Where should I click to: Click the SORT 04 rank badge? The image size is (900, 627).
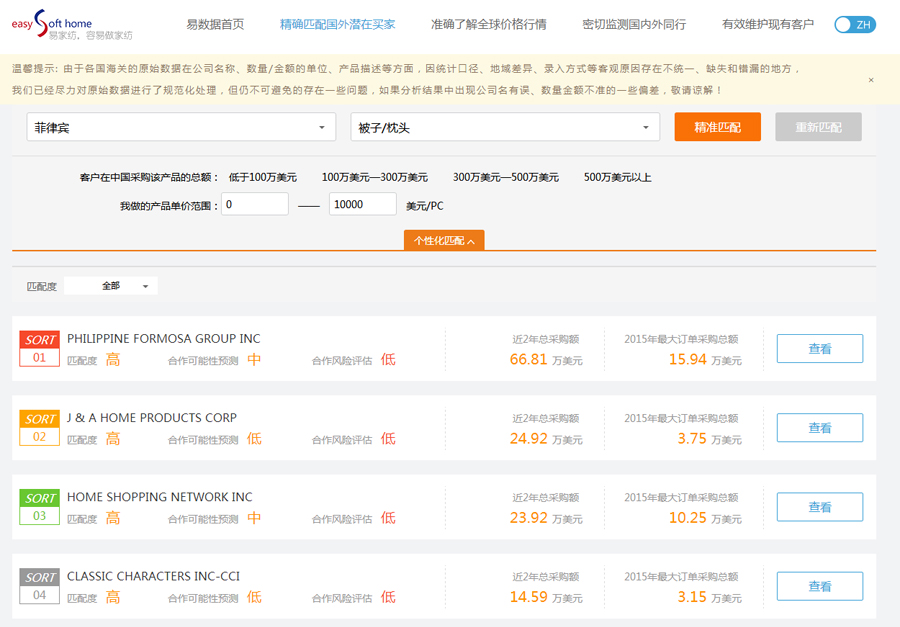40,586
